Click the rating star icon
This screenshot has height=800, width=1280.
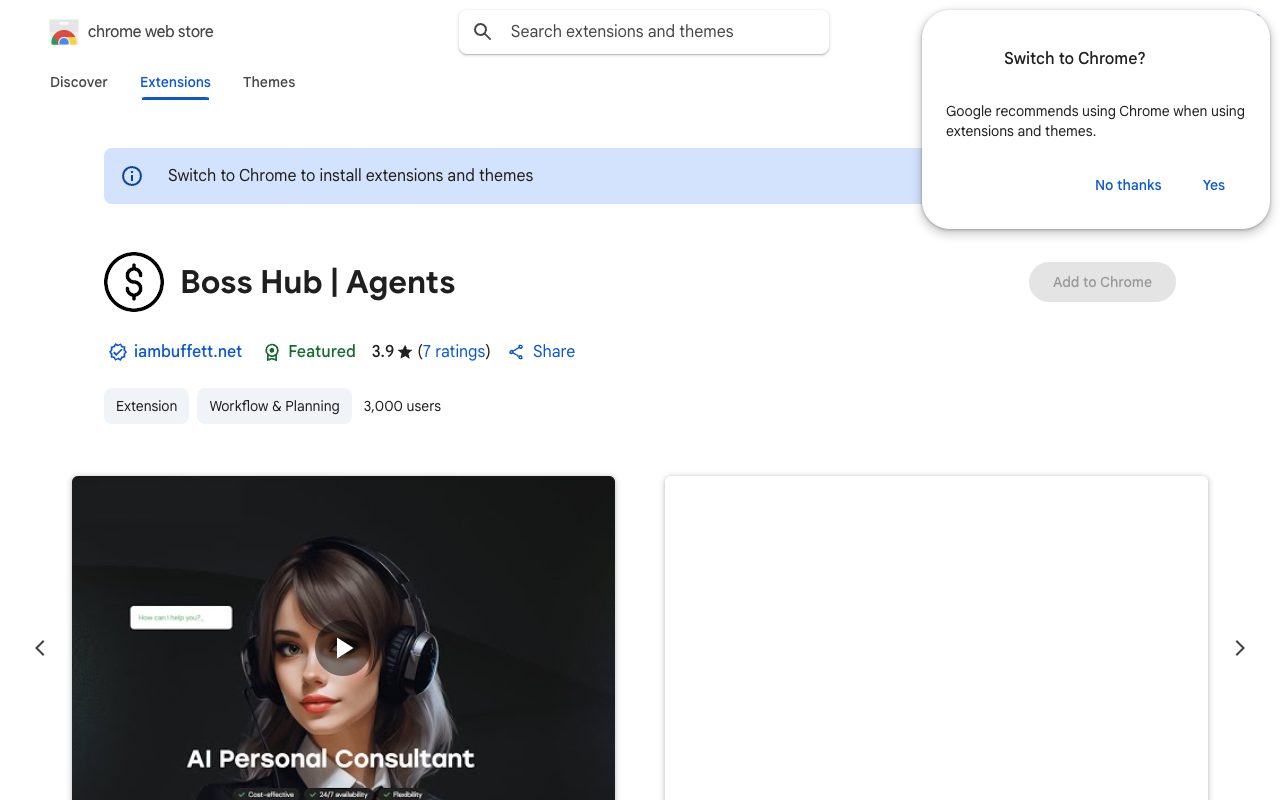(405, 352)
